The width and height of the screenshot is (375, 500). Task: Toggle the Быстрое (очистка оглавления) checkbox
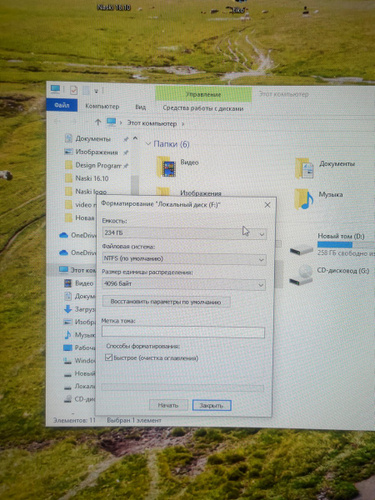pos(109,357)
